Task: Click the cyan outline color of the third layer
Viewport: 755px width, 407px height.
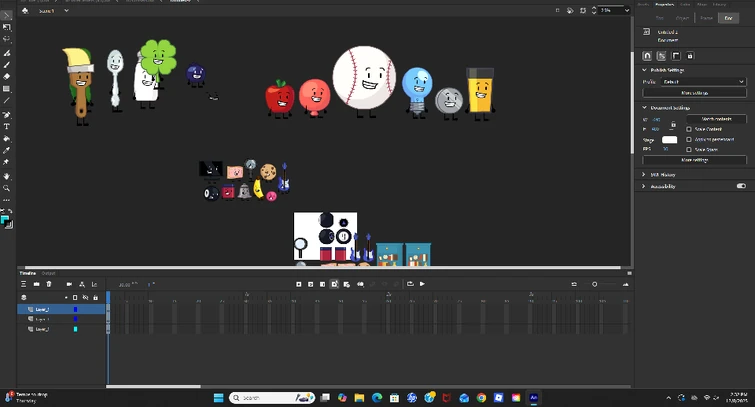Action: coord(75,329)
